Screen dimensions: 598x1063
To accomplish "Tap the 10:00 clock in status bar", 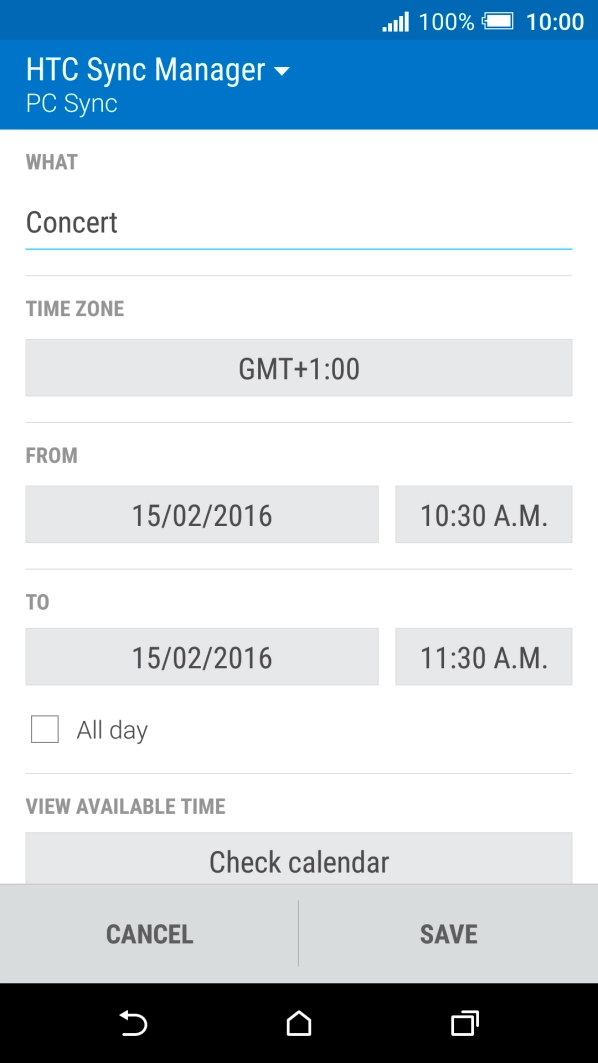I will coord(555,22).
